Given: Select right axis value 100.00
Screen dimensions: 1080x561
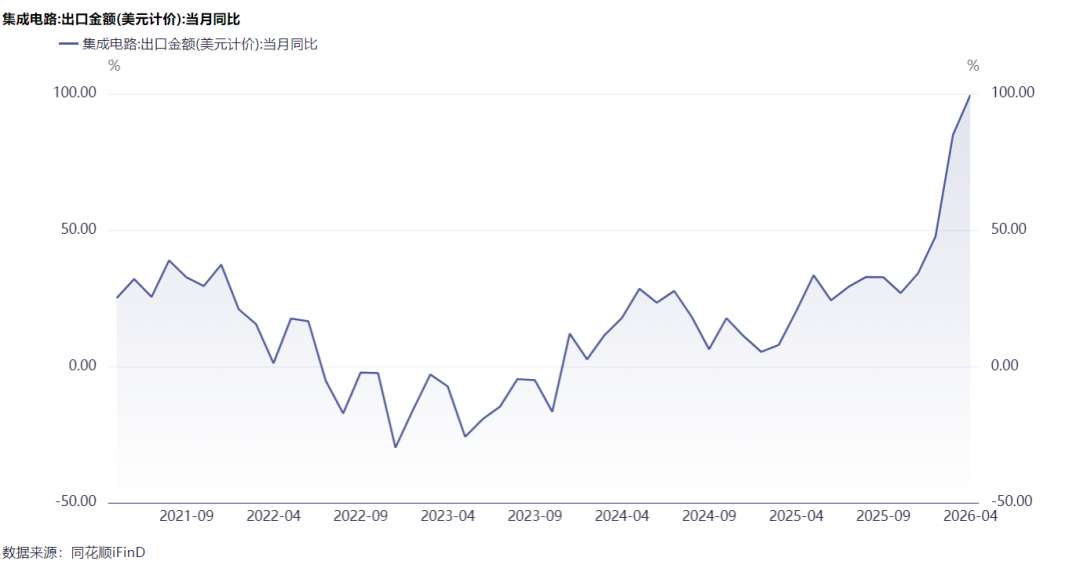Looking at the screenshot, I should (x=1012, y=92).
